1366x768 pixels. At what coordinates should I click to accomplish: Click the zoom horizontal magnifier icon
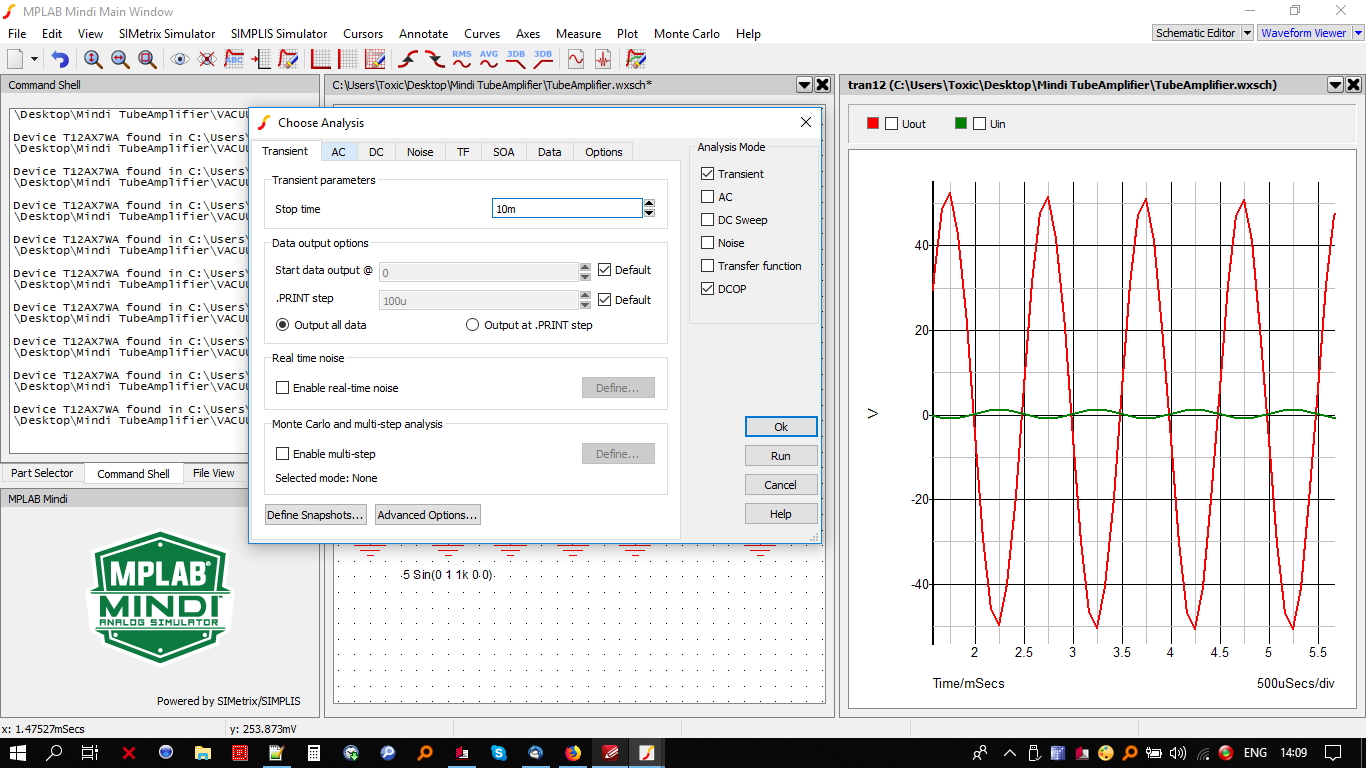[x=120, y=60]
